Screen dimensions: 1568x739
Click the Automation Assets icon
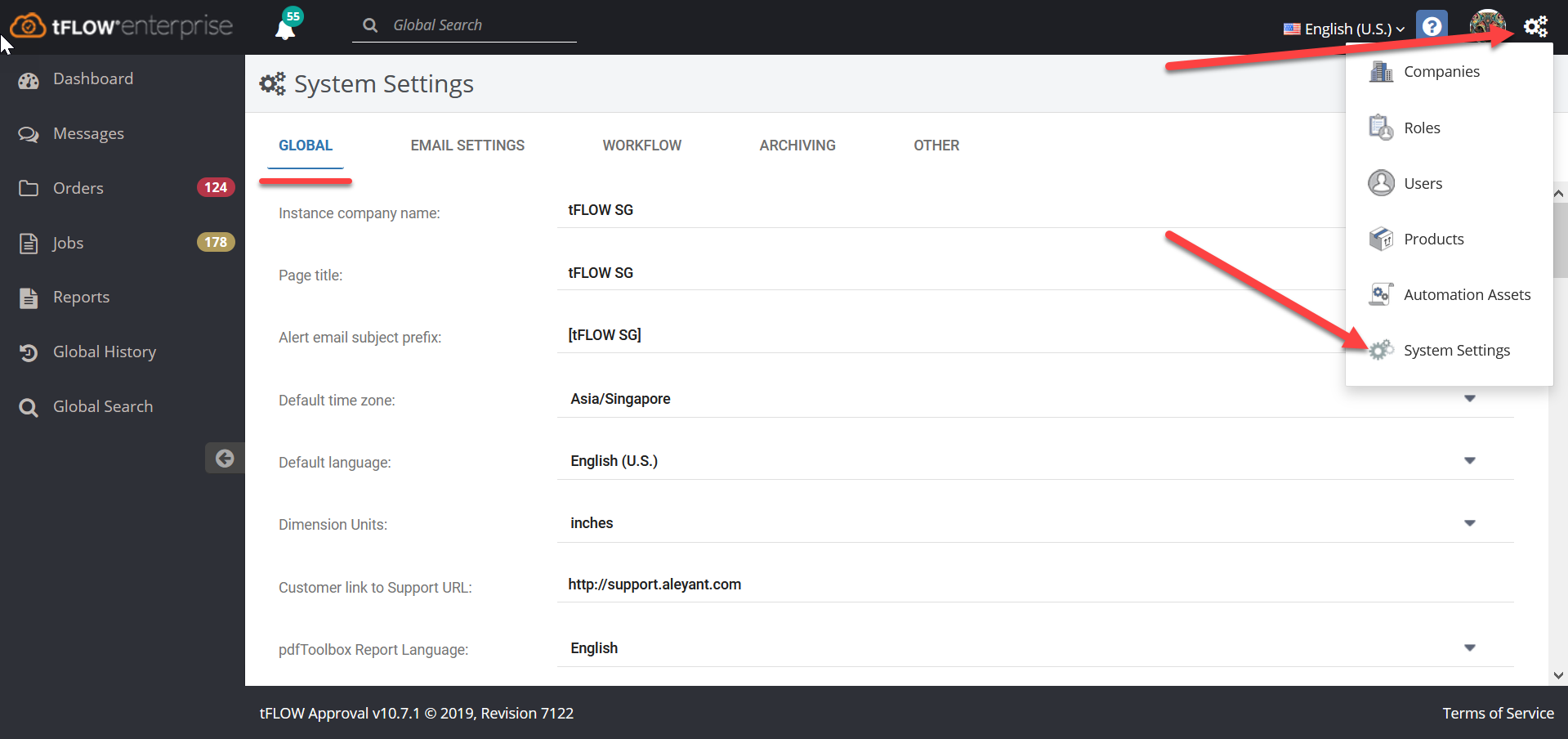point(1381,294)
